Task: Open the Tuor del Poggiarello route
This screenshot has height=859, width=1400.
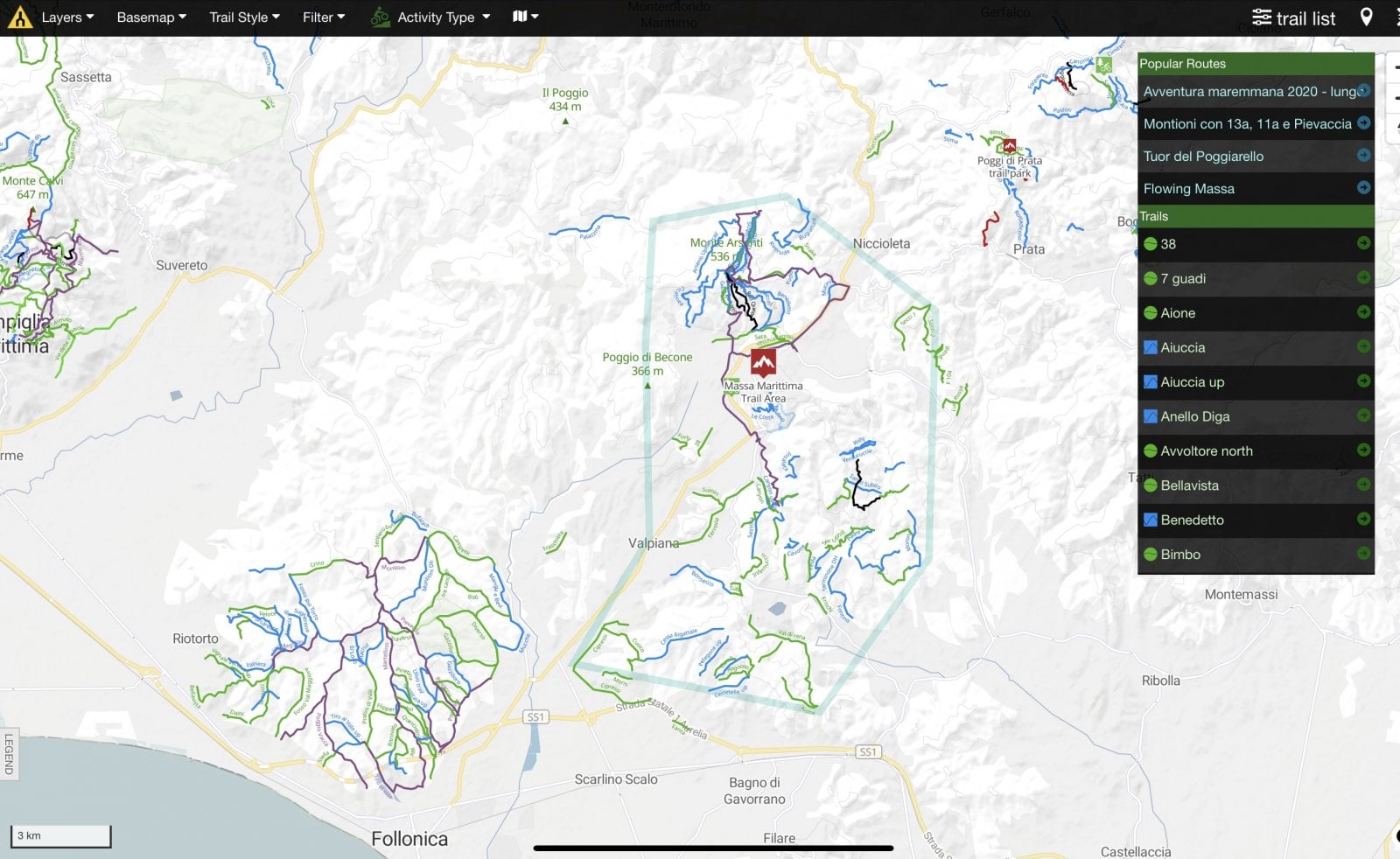Action: 1203,156
